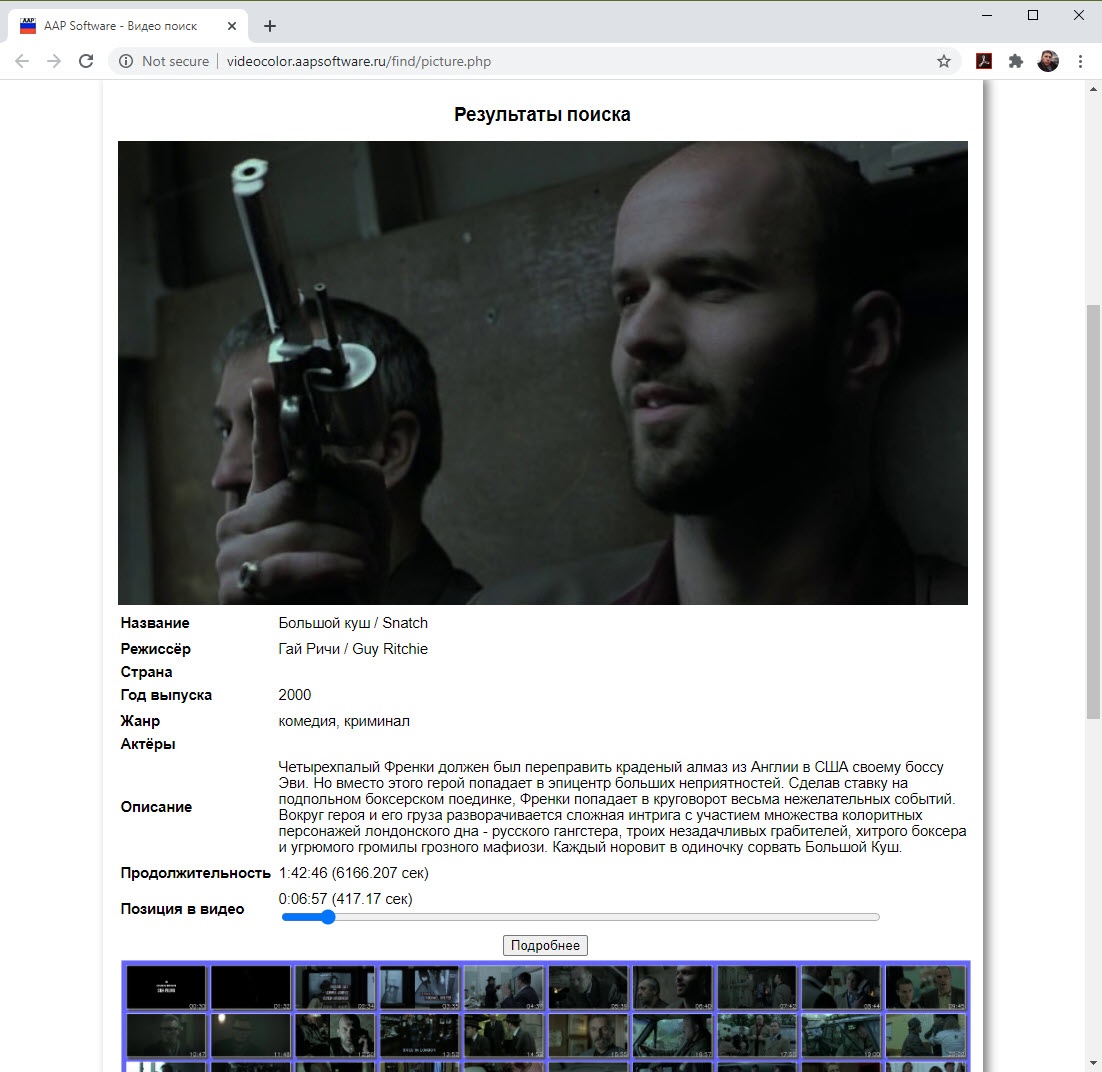Click the release year 2000
The image size is (1102, 1072).
294,695
